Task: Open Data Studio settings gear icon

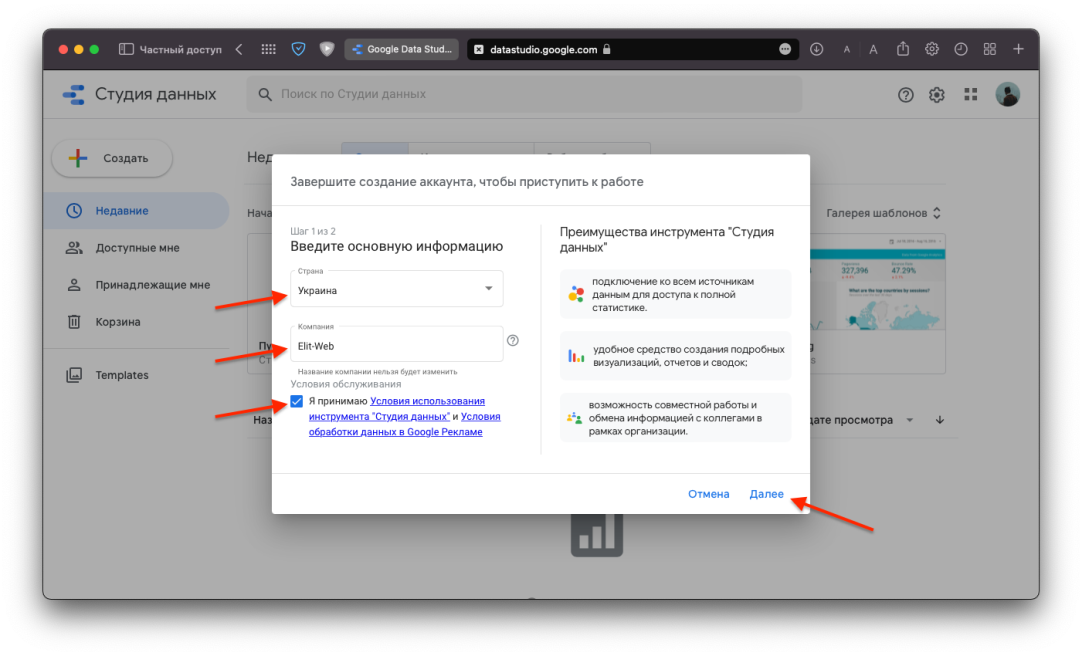Action: [936, 95]
